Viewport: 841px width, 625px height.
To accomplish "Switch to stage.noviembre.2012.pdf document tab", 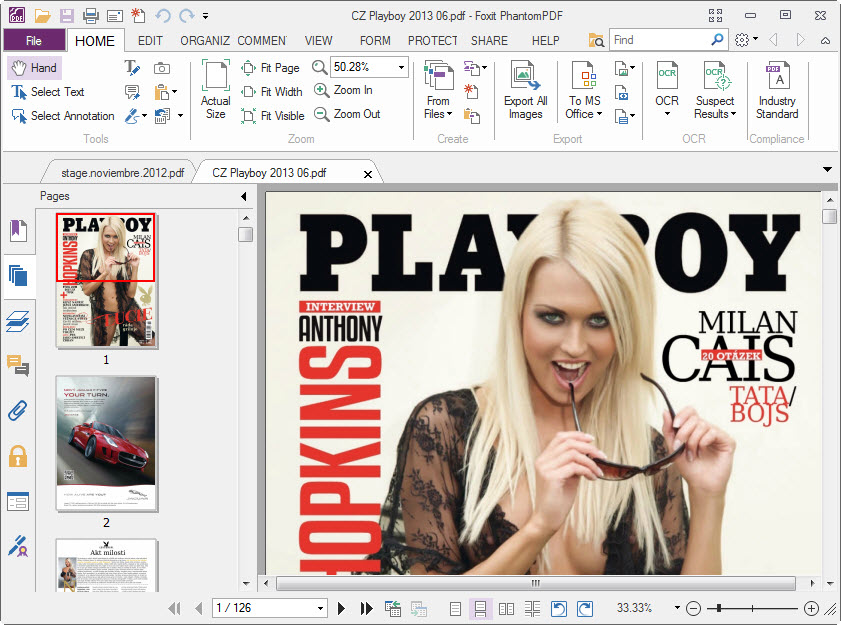I will pyautogui.click(x=120, y=173).
